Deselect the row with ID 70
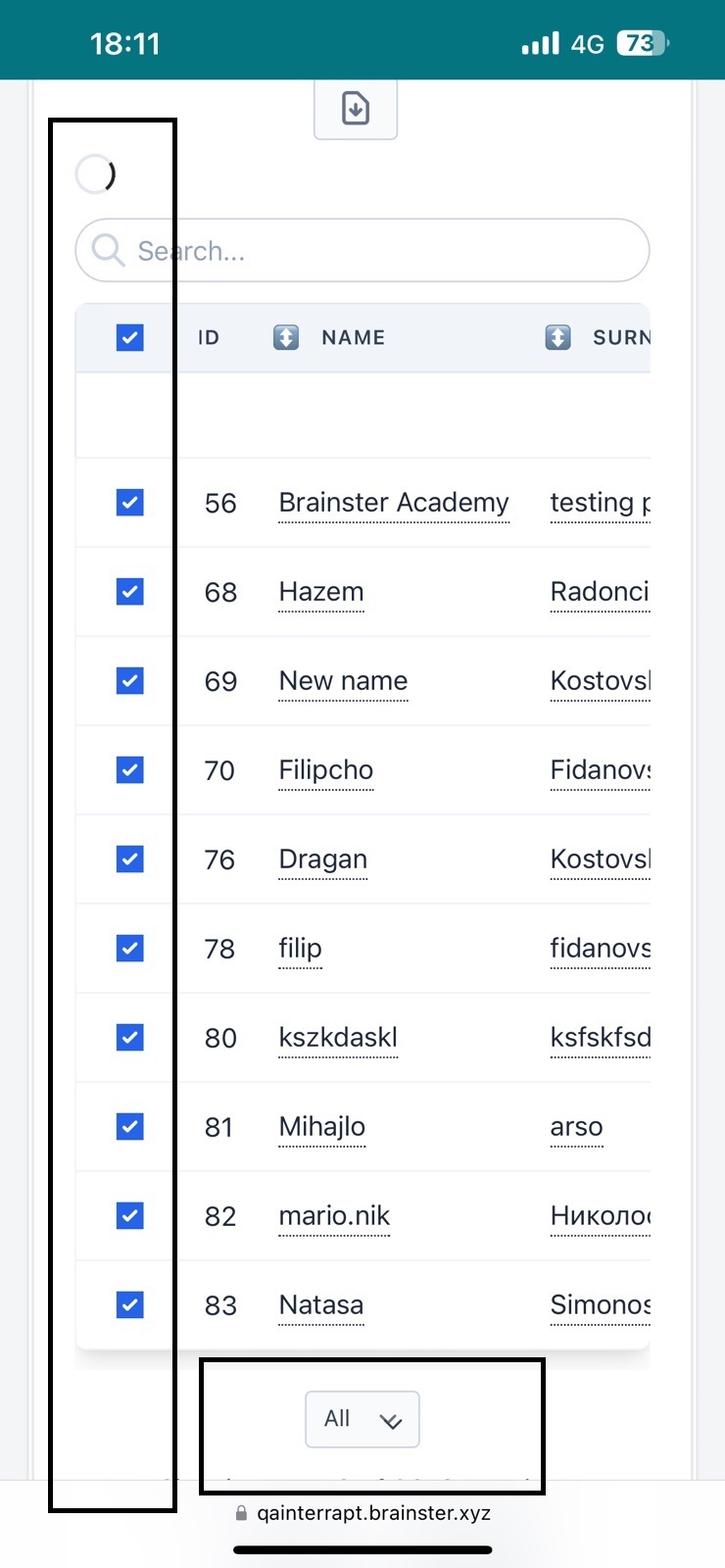 coord(129,770)
